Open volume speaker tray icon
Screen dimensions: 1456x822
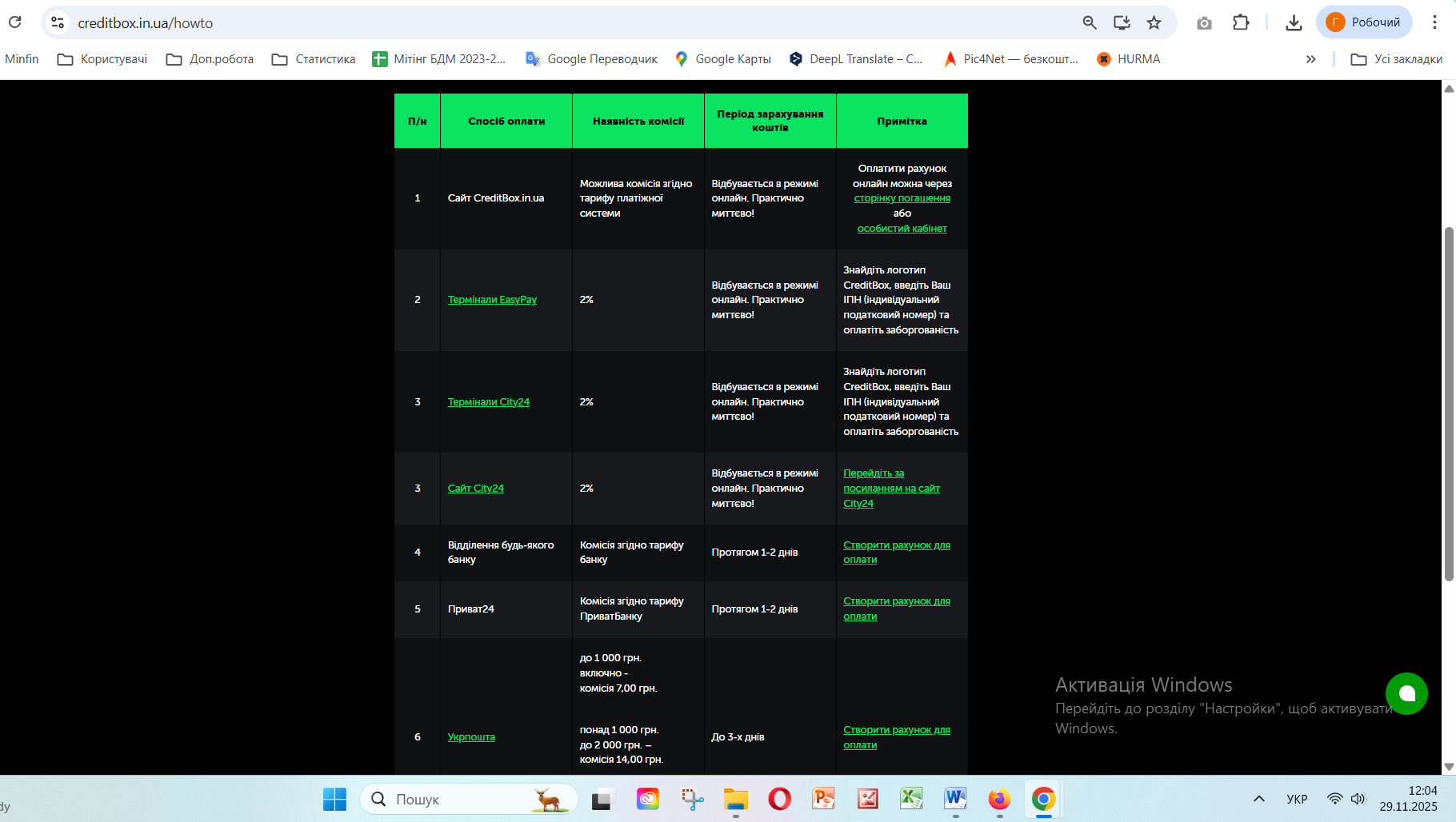[x=1358, y=799]
